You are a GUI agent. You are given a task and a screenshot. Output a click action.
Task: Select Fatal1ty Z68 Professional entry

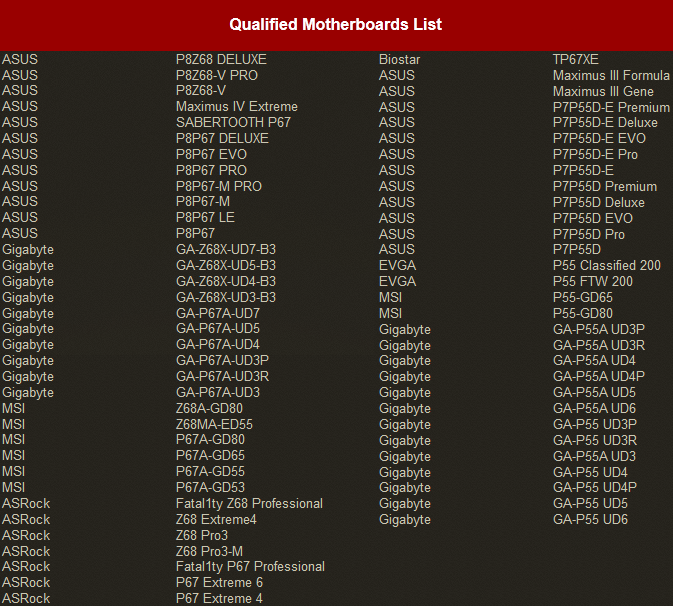coord(249,503)
